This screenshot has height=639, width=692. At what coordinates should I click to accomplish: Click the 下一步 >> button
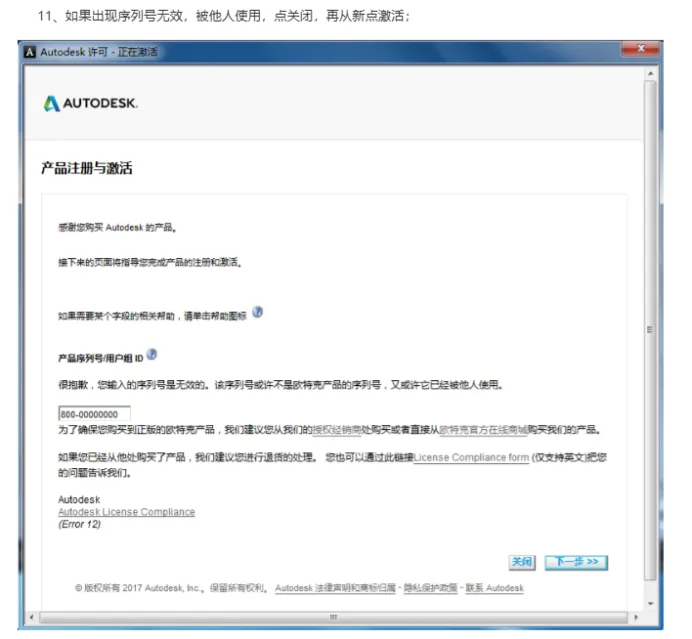click(x=576, y=562)
